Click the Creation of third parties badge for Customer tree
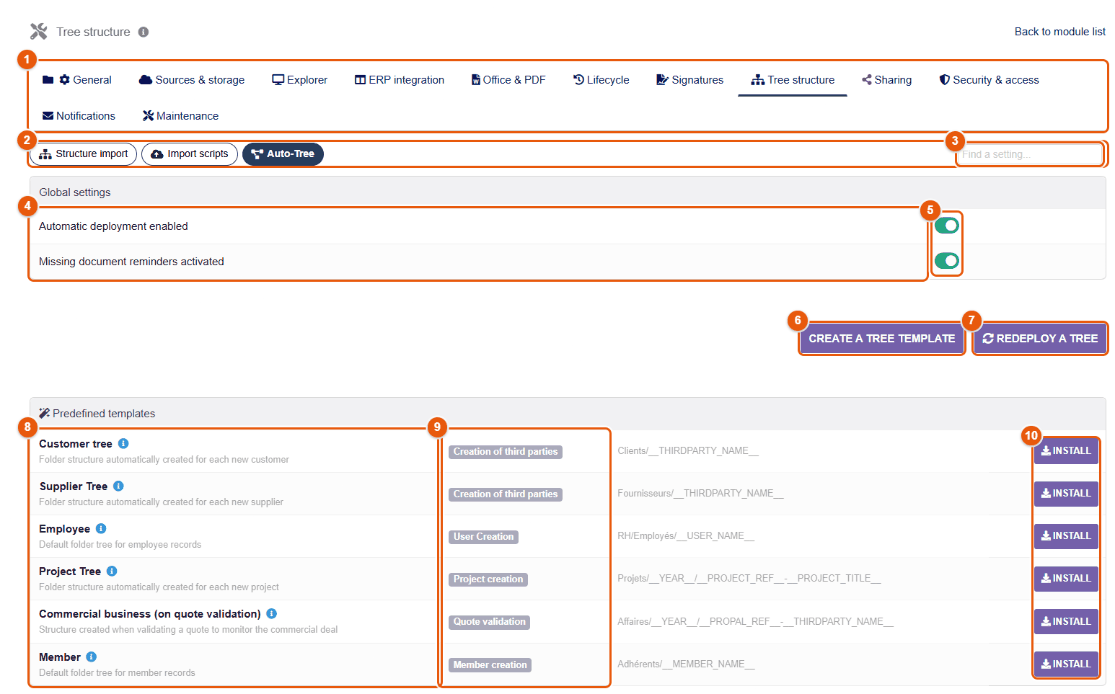The width and height of the screenshot is (1115, 694). [506, 452]
